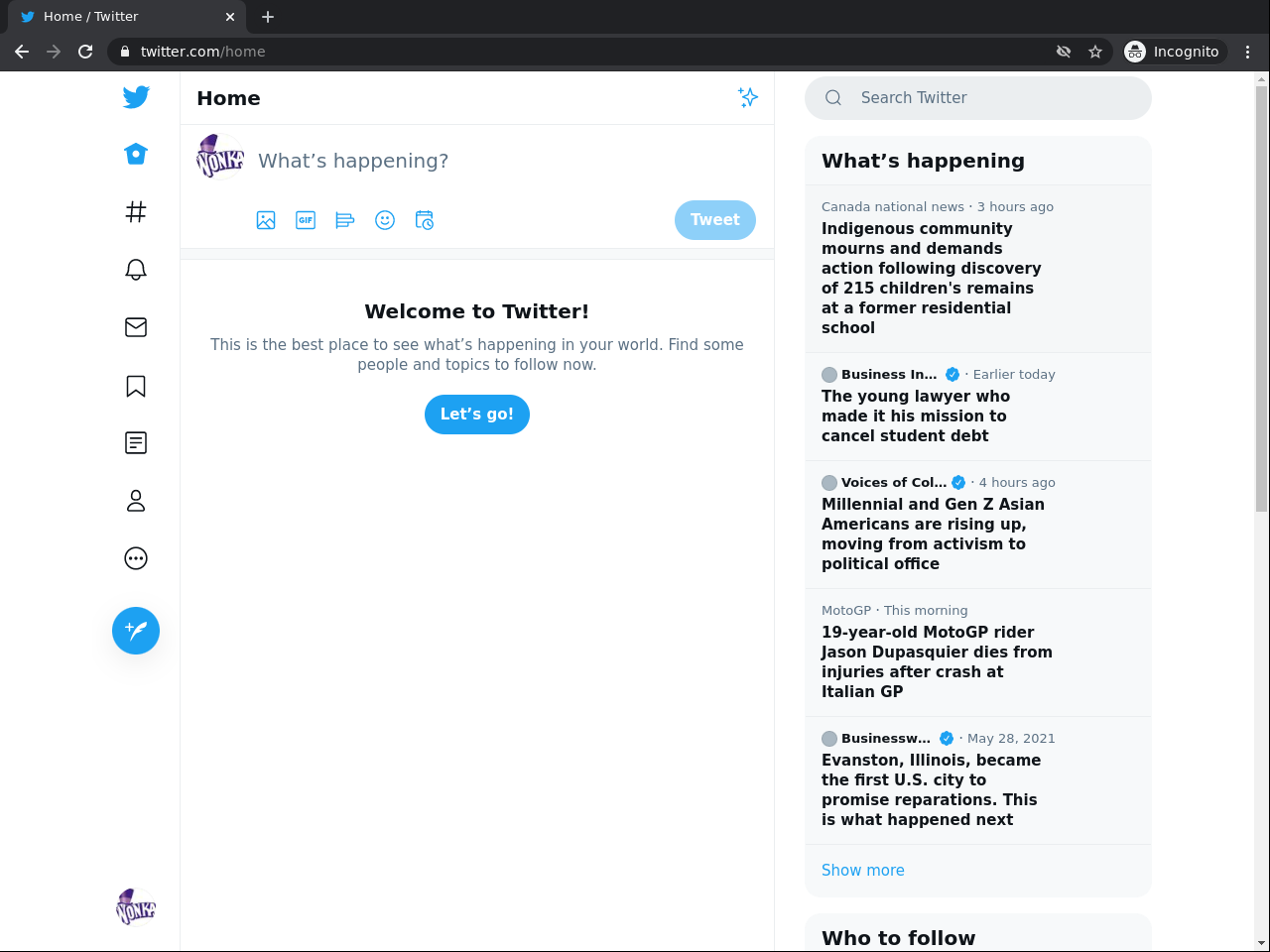Focus the Search Twitter field
Screen dimensions: 1270x952
point(978,97)
